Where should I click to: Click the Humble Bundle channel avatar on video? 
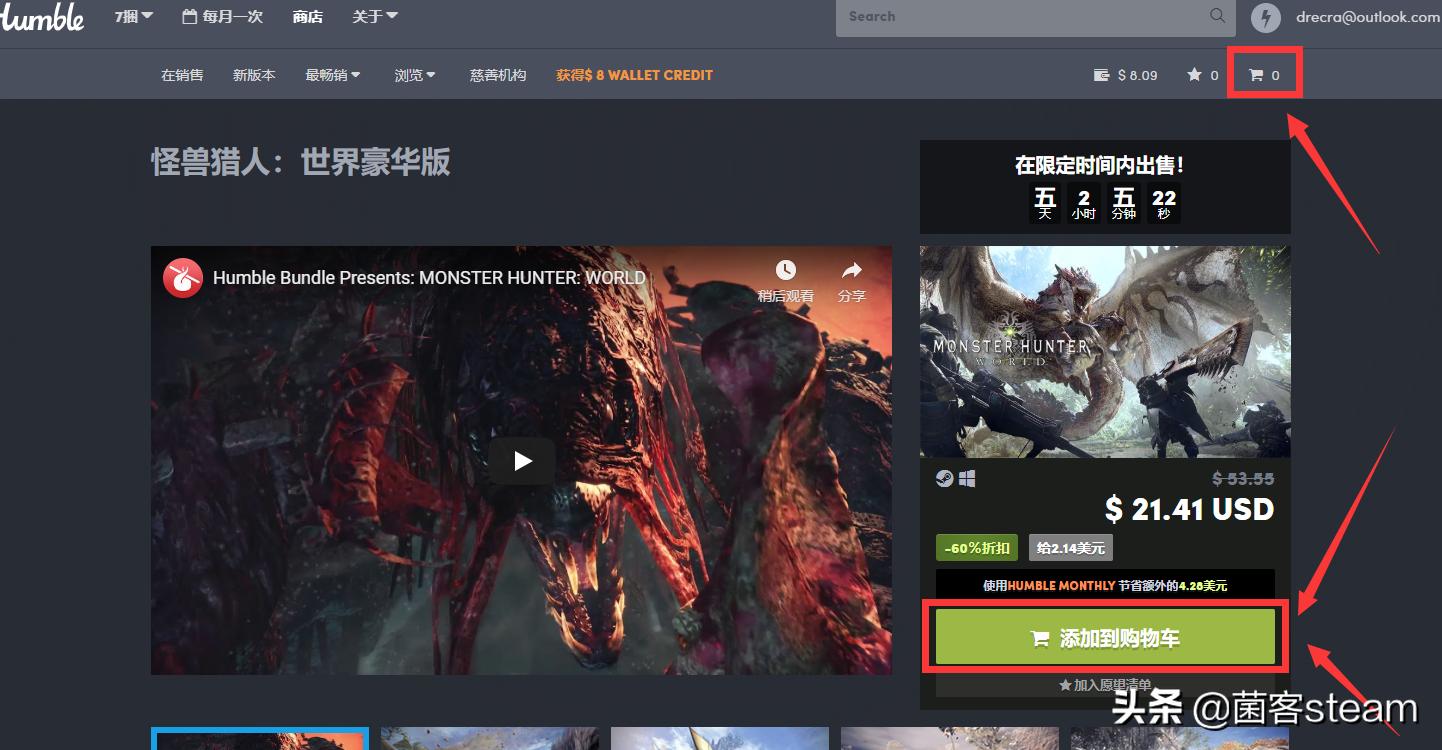click(x=183, y=277)
